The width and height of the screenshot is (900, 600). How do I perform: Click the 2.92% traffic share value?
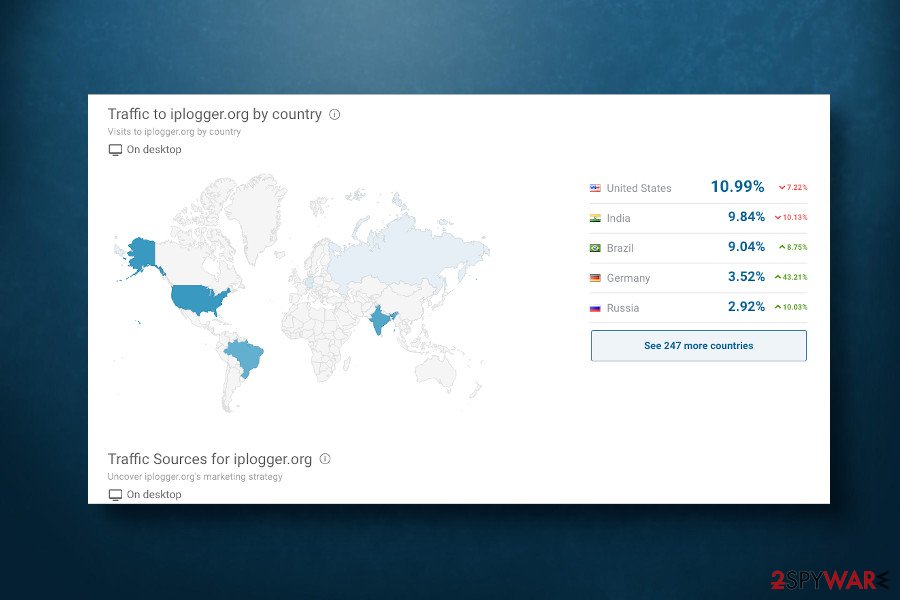pyautogui.click(x=746, y=307)
